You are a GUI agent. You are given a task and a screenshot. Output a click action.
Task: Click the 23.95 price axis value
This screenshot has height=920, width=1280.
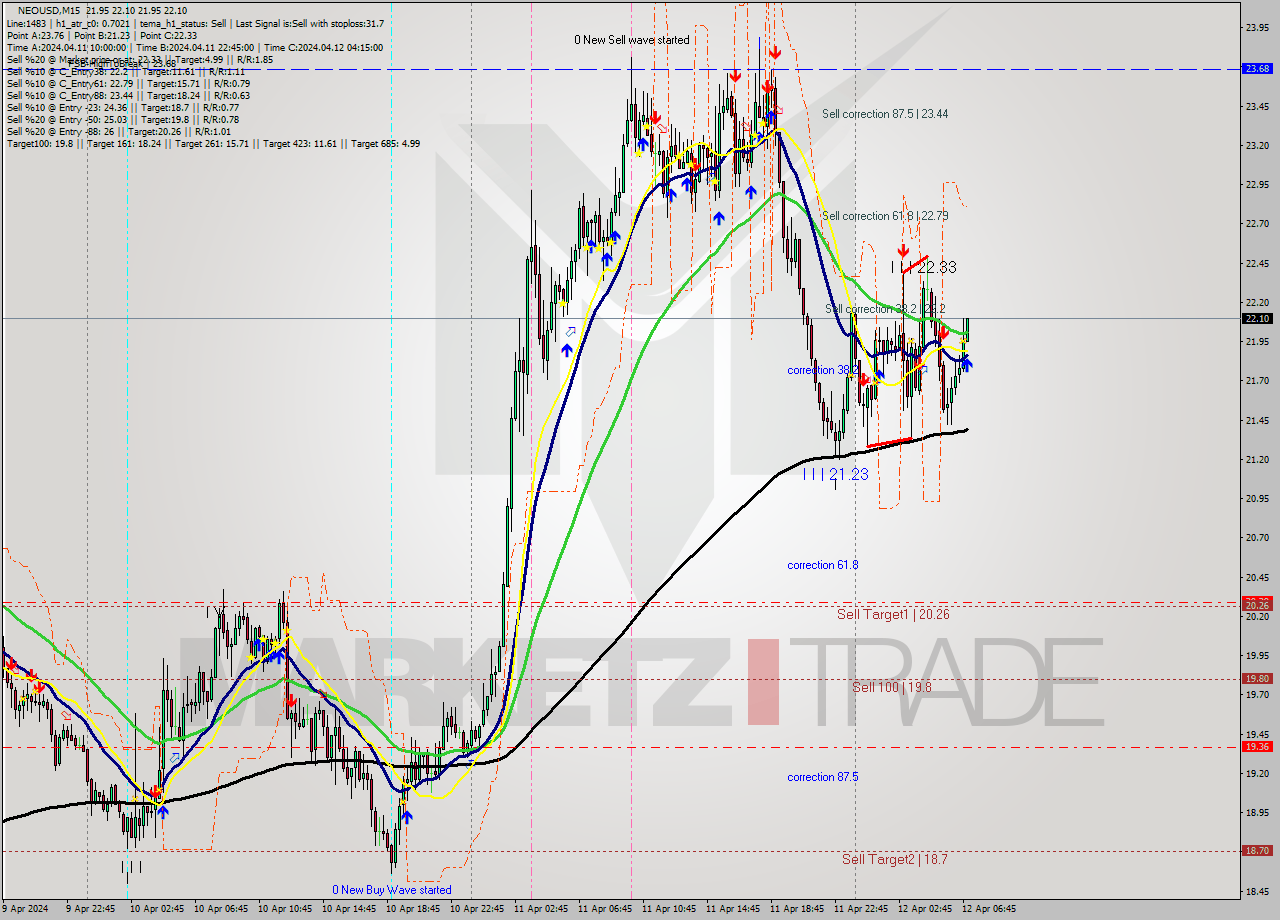point(1257,28)
